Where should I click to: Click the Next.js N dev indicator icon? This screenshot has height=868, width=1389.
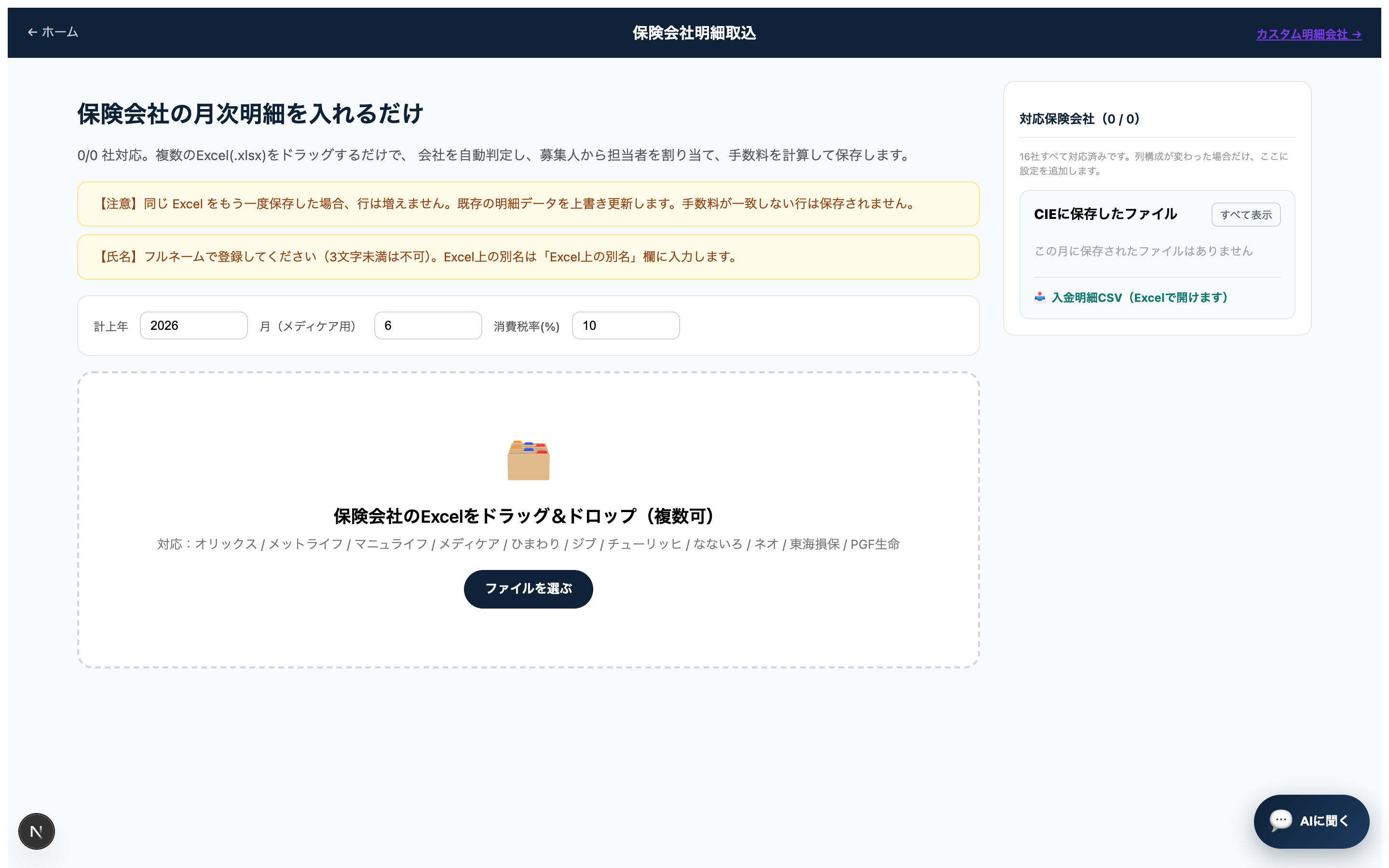tap(36, 831)
